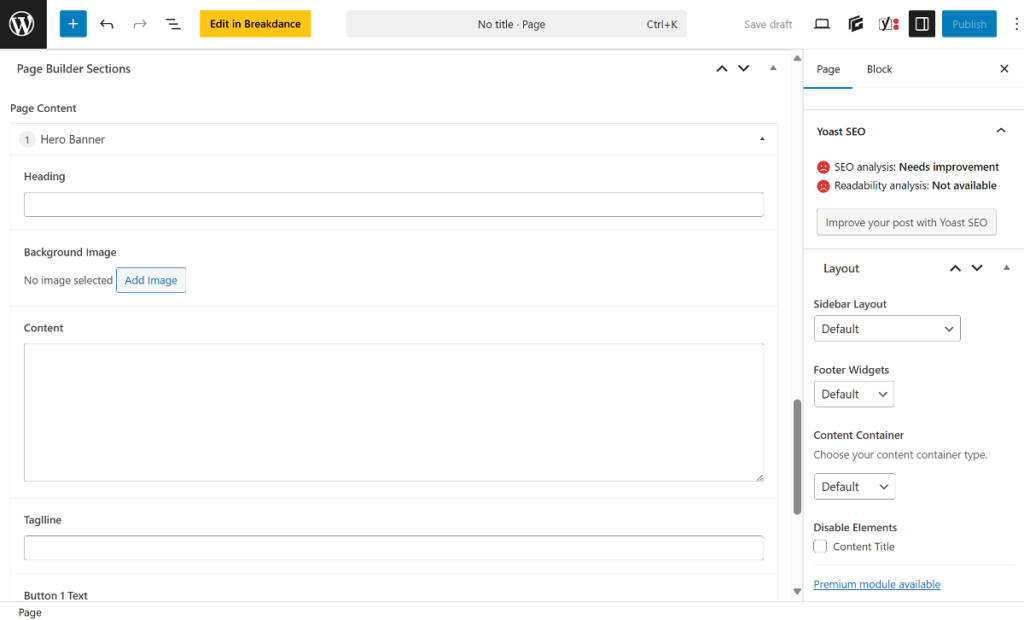This screenshot has width=1024, height=620.
Task: Click the Premium module available link
Action: click(876, 584)
